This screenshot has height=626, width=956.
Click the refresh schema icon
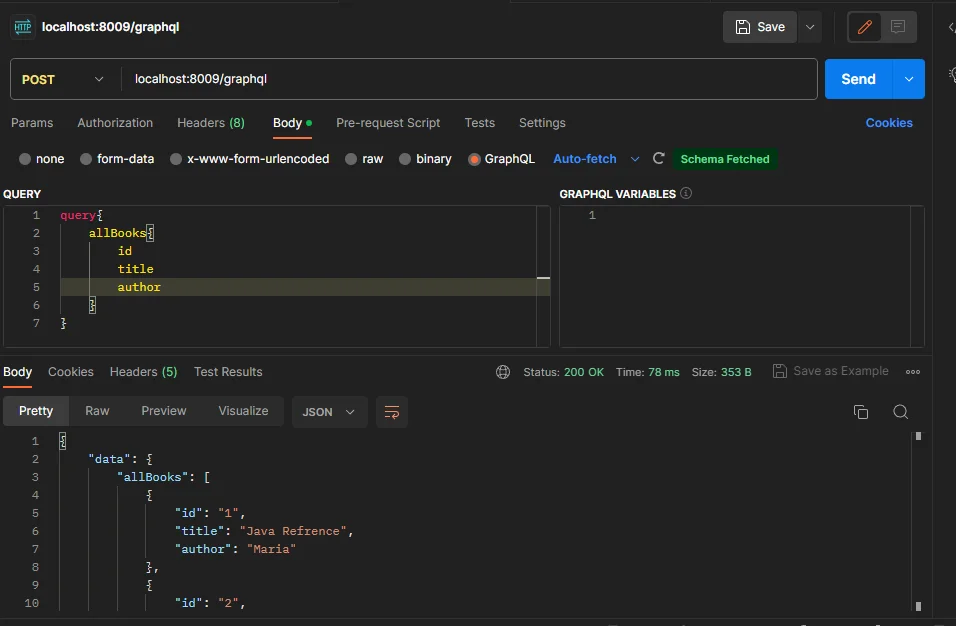(658, 158)
